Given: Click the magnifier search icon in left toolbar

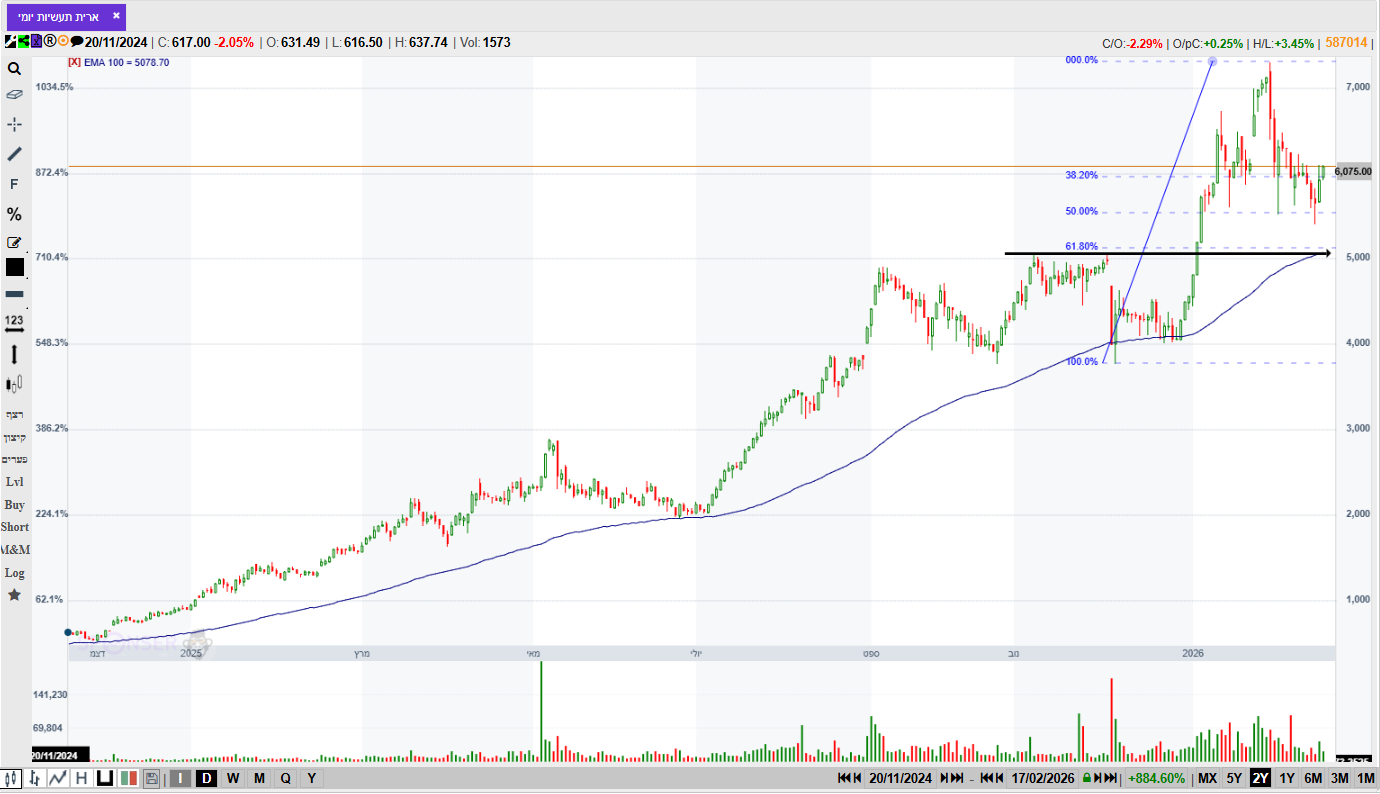Looking at the screenshot, I should pos(14,69).
